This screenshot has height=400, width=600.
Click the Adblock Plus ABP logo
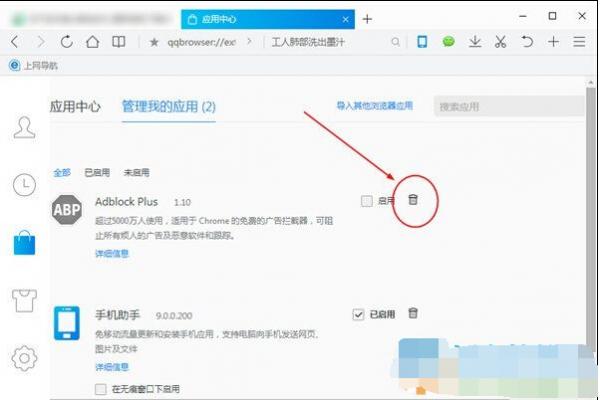point(67,209)
